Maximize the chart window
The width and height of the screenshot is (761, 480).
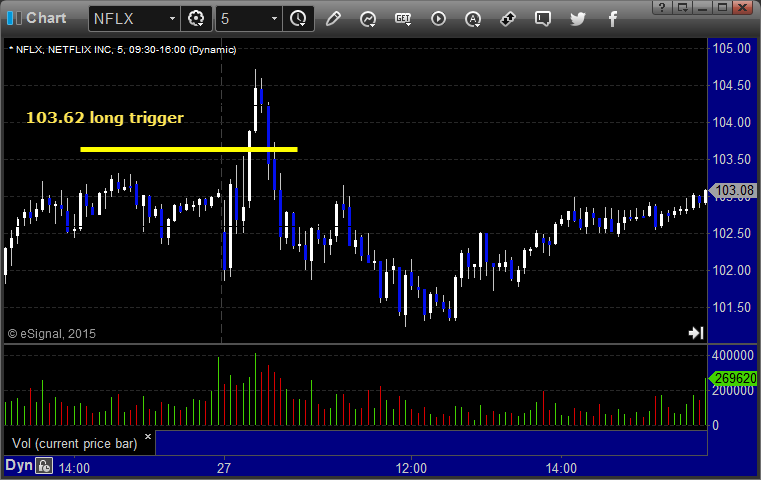coord(723,7)
